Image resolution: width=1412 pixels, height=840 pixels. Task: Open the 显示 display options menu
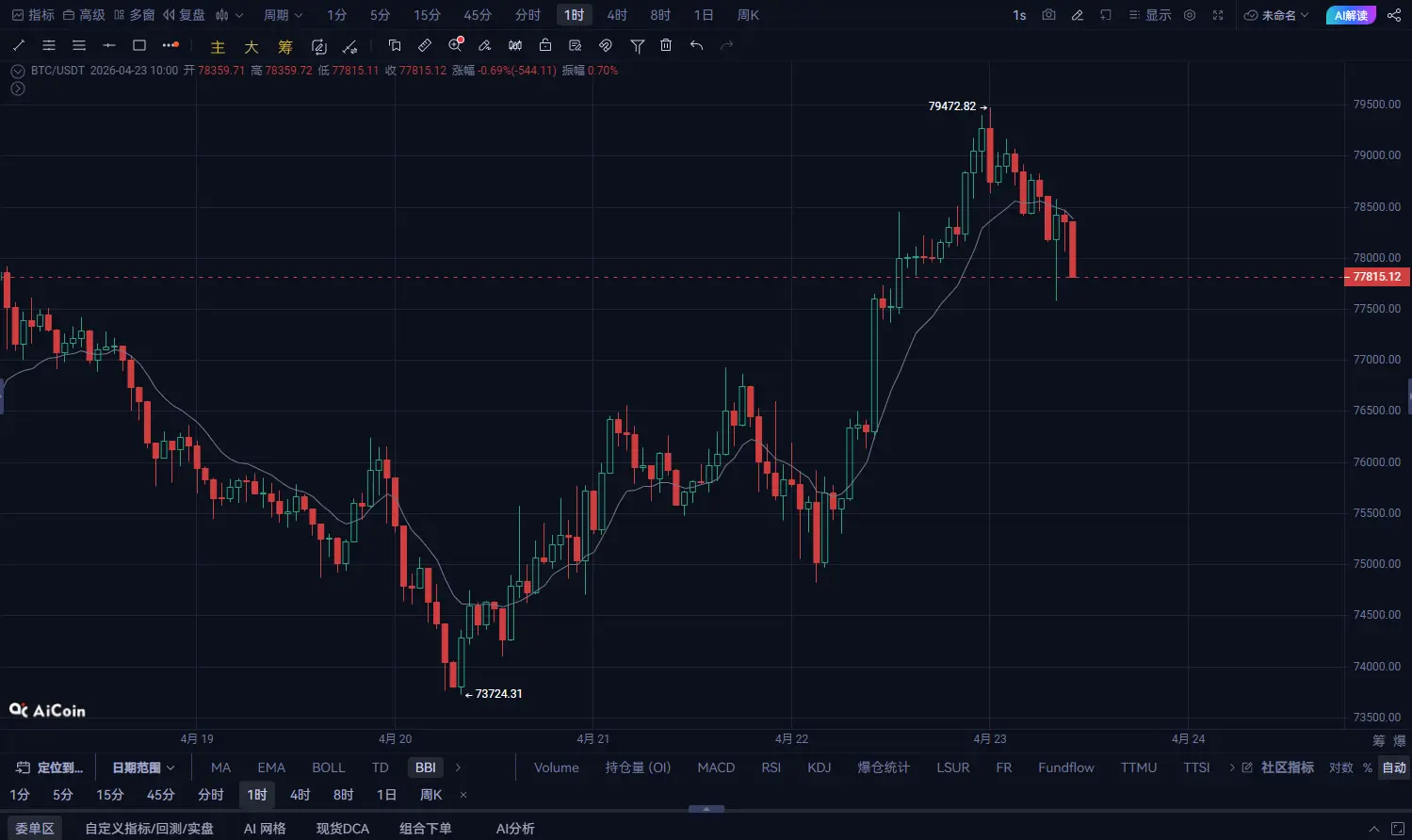point(1150,15)
